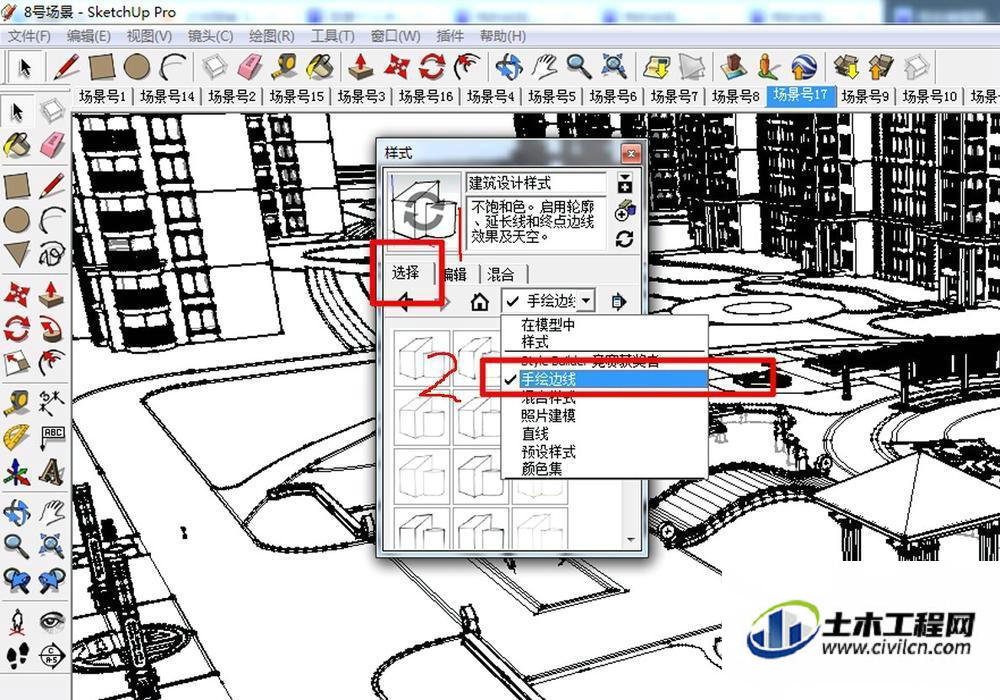Switch to scene tab 场景号8

point(735,96)
